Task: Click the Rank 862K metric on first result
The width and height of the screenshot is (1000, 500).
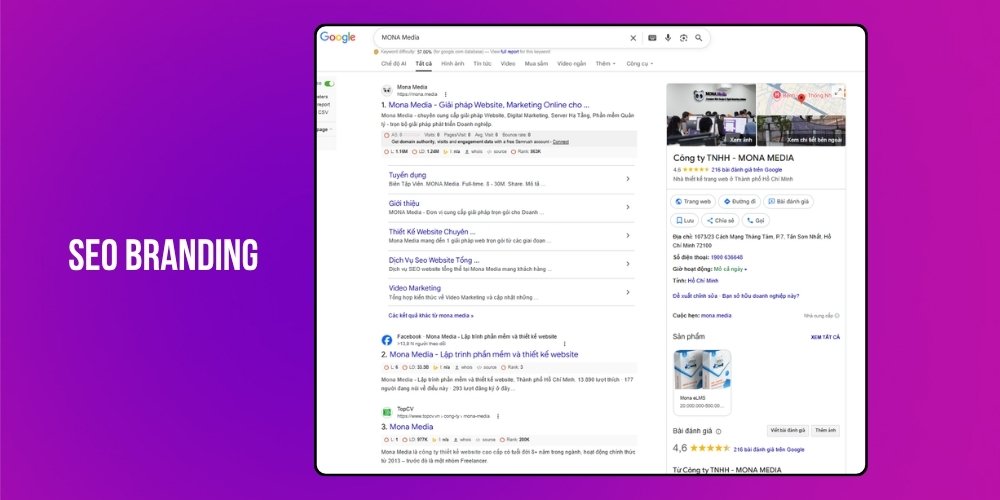Action: (x=526, y=152)
